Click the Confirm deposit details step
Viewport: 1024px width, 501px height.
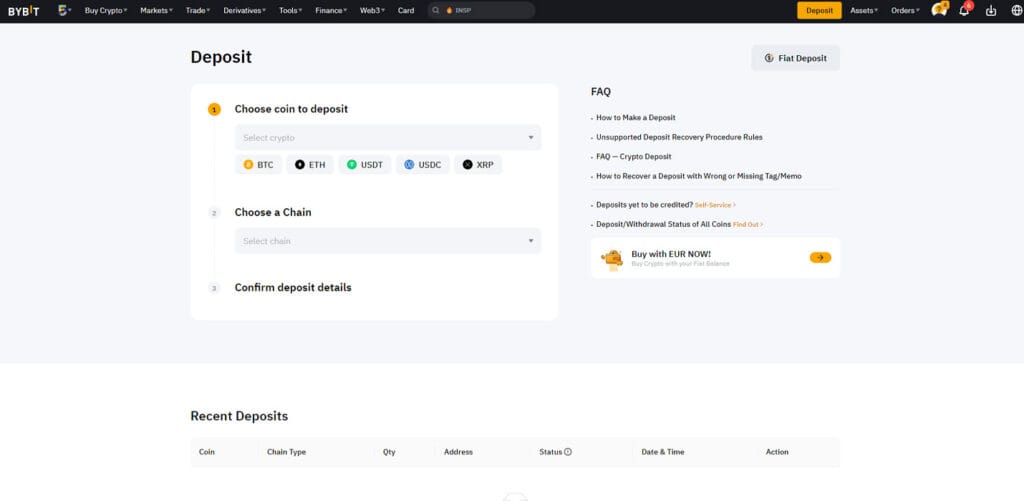pyautogui.click(x=293, y=287)
